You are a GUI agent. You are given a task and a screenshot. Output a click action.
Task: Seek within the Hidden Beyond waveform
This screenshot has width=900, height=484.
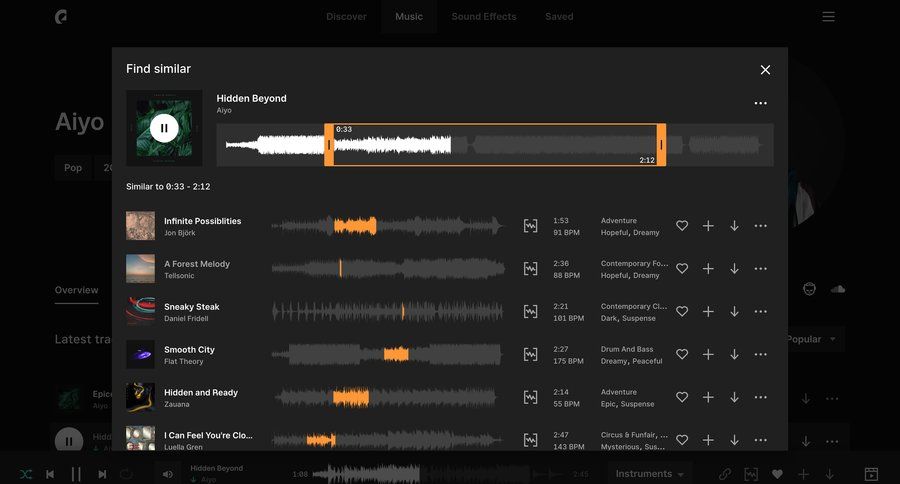click(495, 145)
